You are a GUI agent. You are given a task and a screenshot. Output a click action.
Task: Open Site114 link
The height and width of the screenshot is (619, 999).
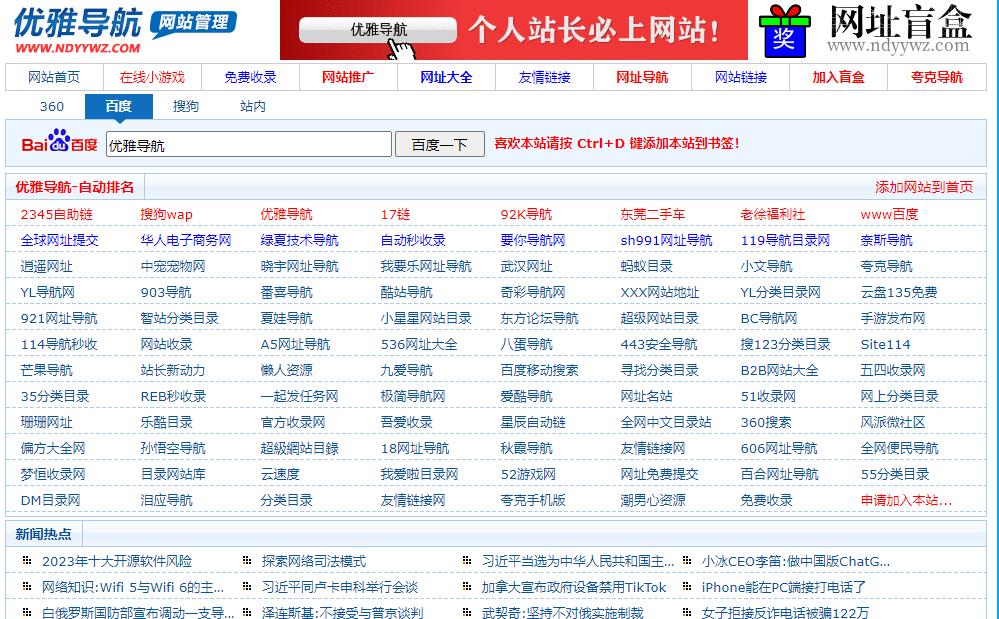tap(885, 345)
